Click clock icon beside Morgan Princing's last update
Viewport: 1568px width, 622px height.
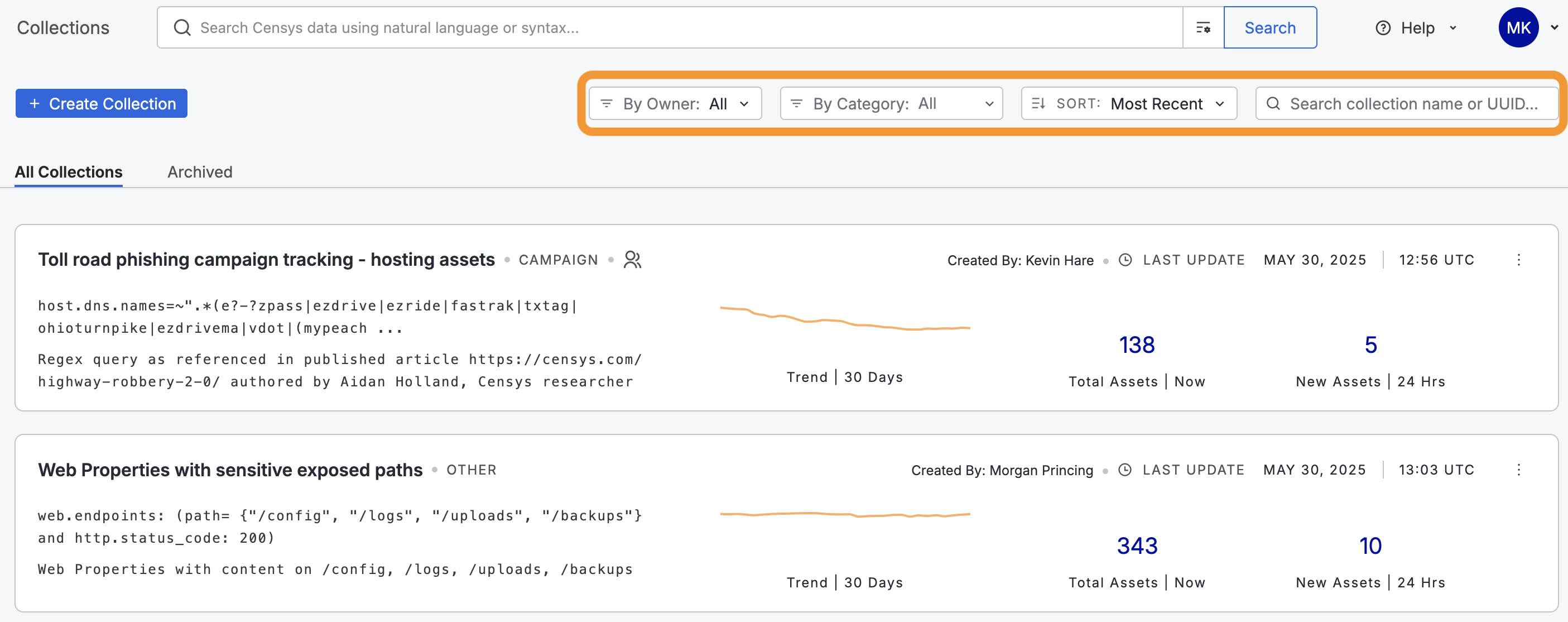click(1125, 470)
